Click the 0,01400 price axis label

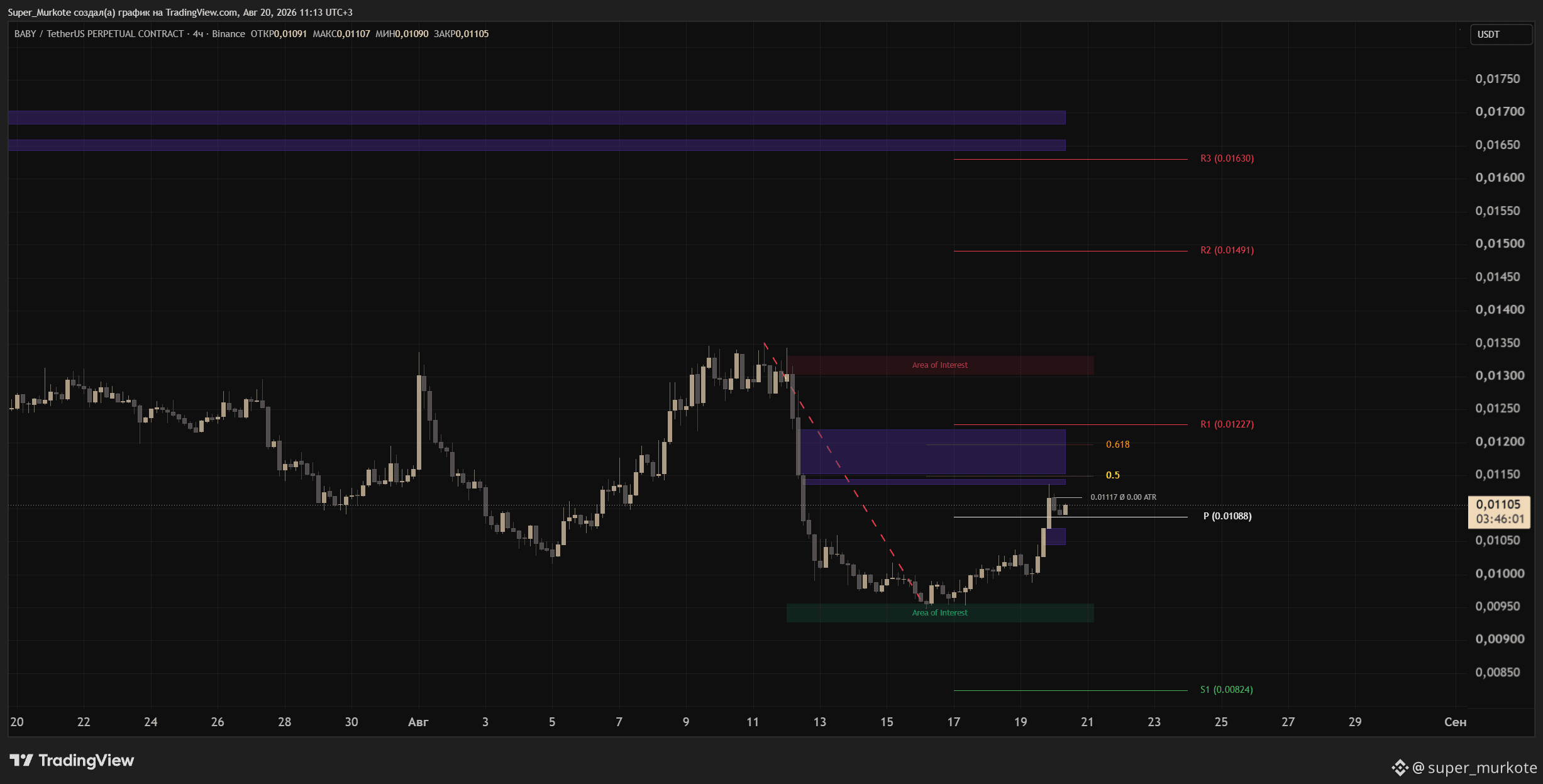1500,310
